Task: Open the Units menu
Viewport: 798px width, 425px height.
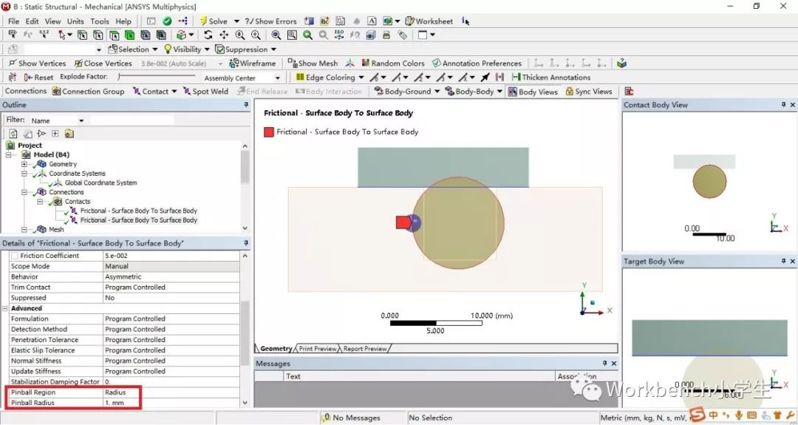Action: point(75,21)
